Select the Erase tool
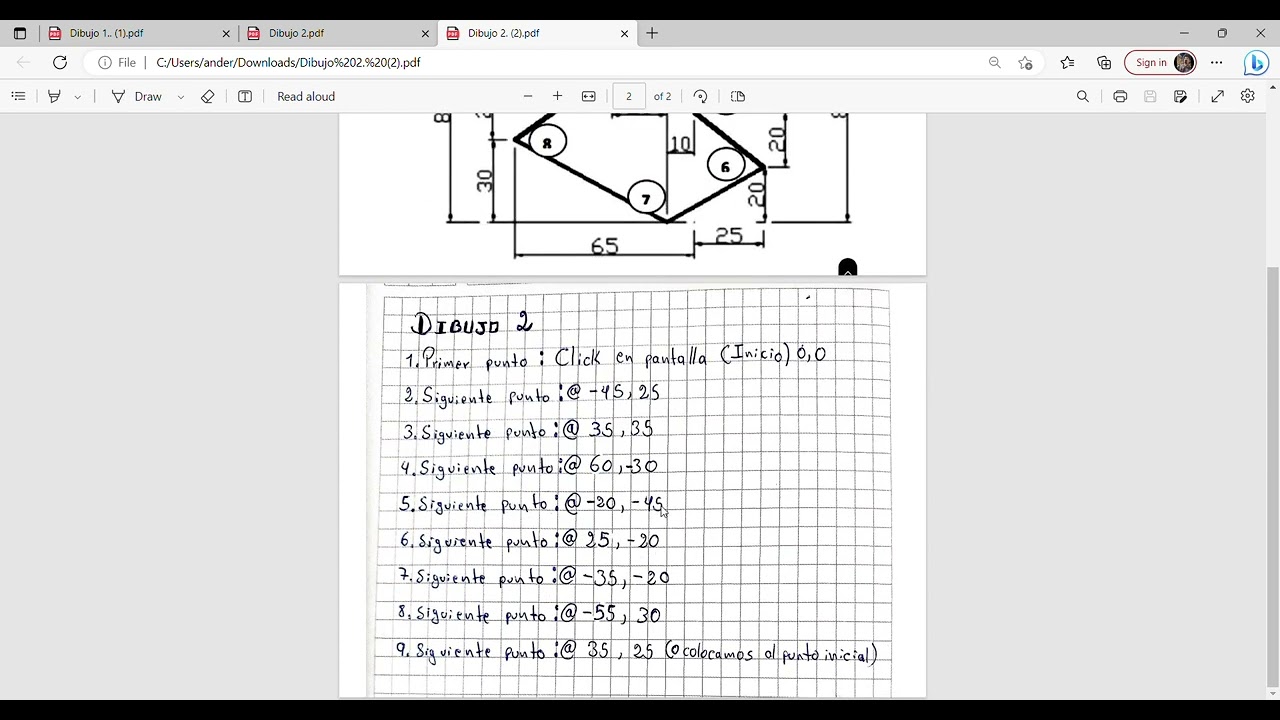This screenshot has height=720, width=1280. coord(208,96)
